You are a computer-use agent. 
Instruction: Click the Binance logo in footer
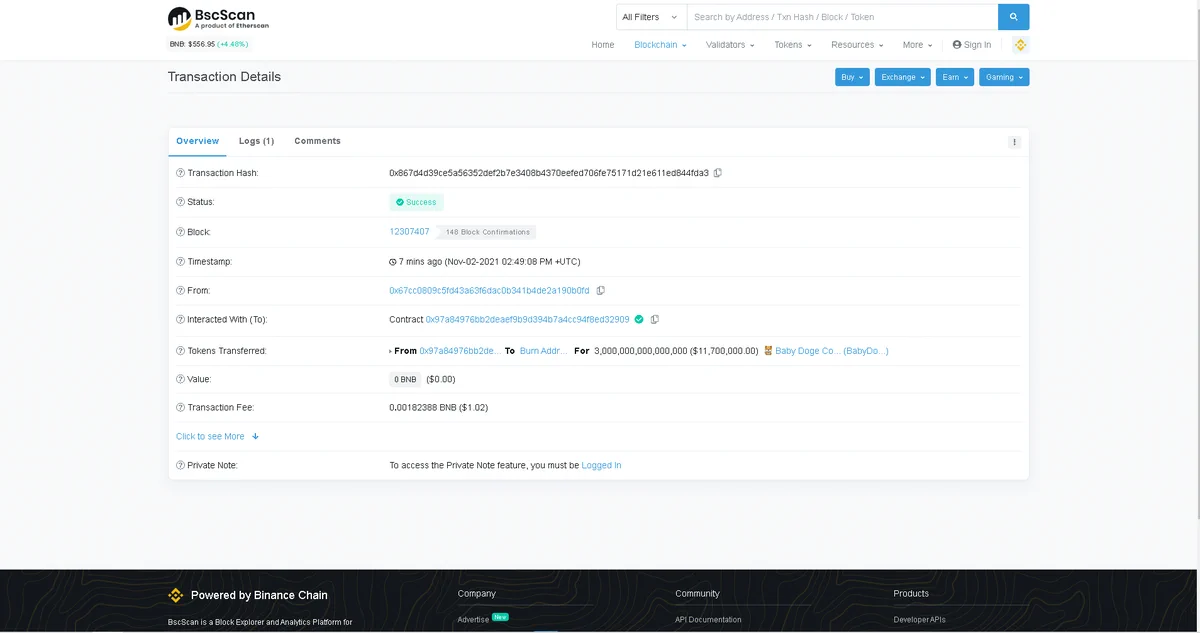tap(175, 595)
